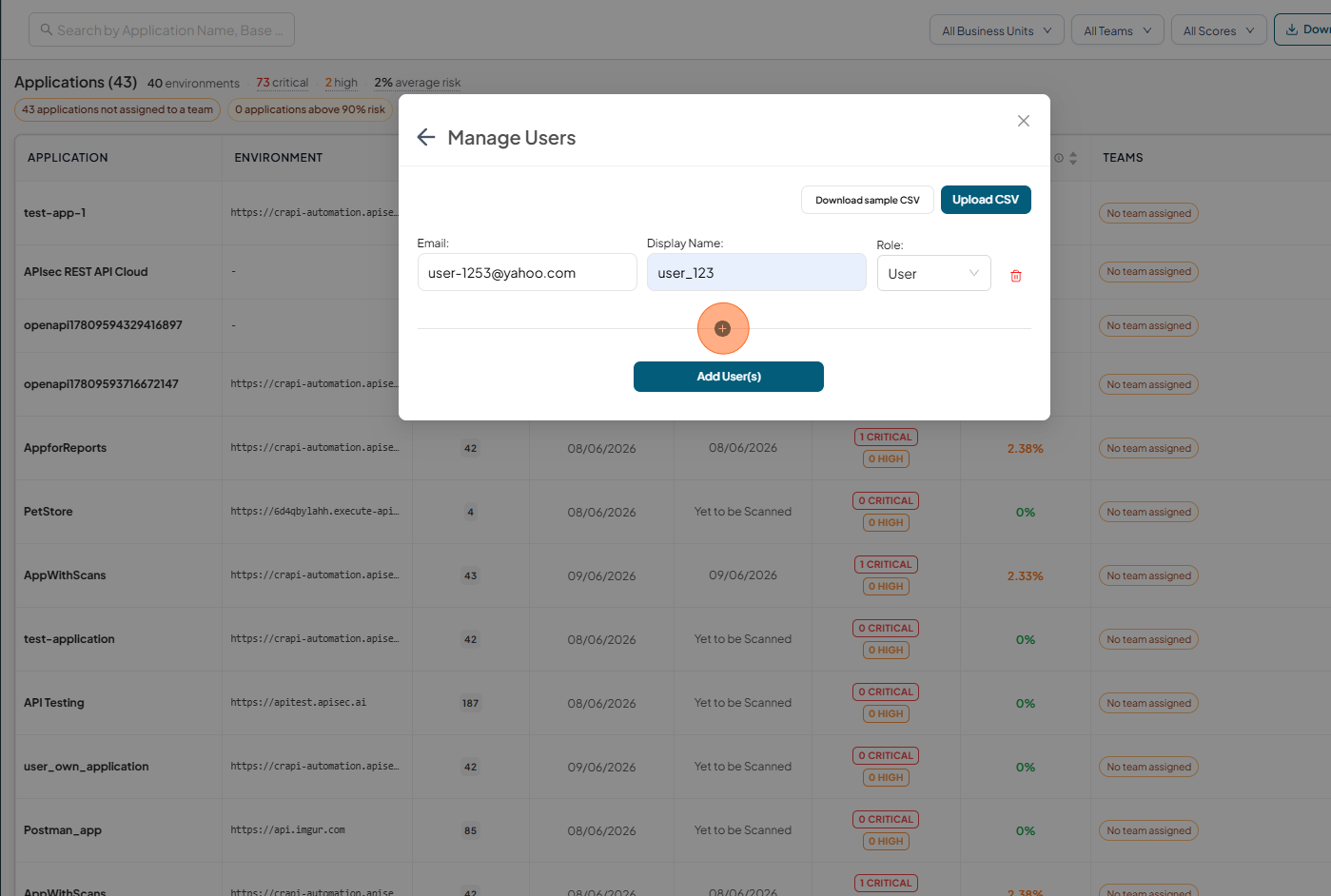Click the 40 environments summary
This screenshot has height=896, width=1331.
point(193,84)
